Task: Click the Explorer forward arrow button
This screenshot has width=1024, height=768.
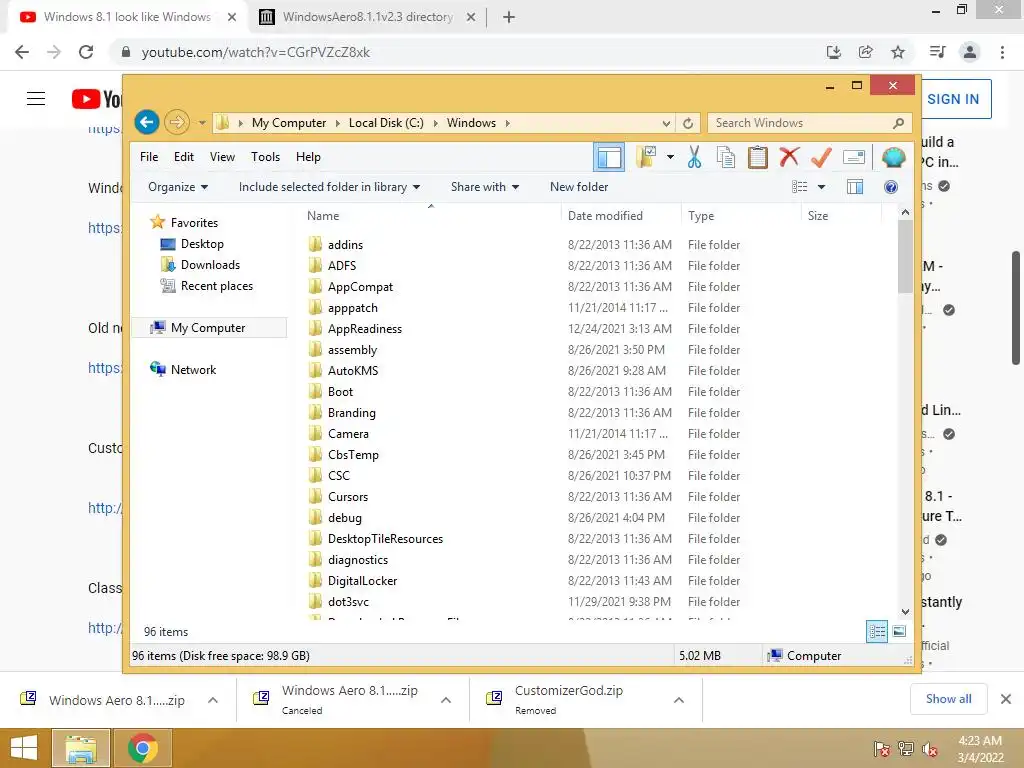Action: click(176, 122)
